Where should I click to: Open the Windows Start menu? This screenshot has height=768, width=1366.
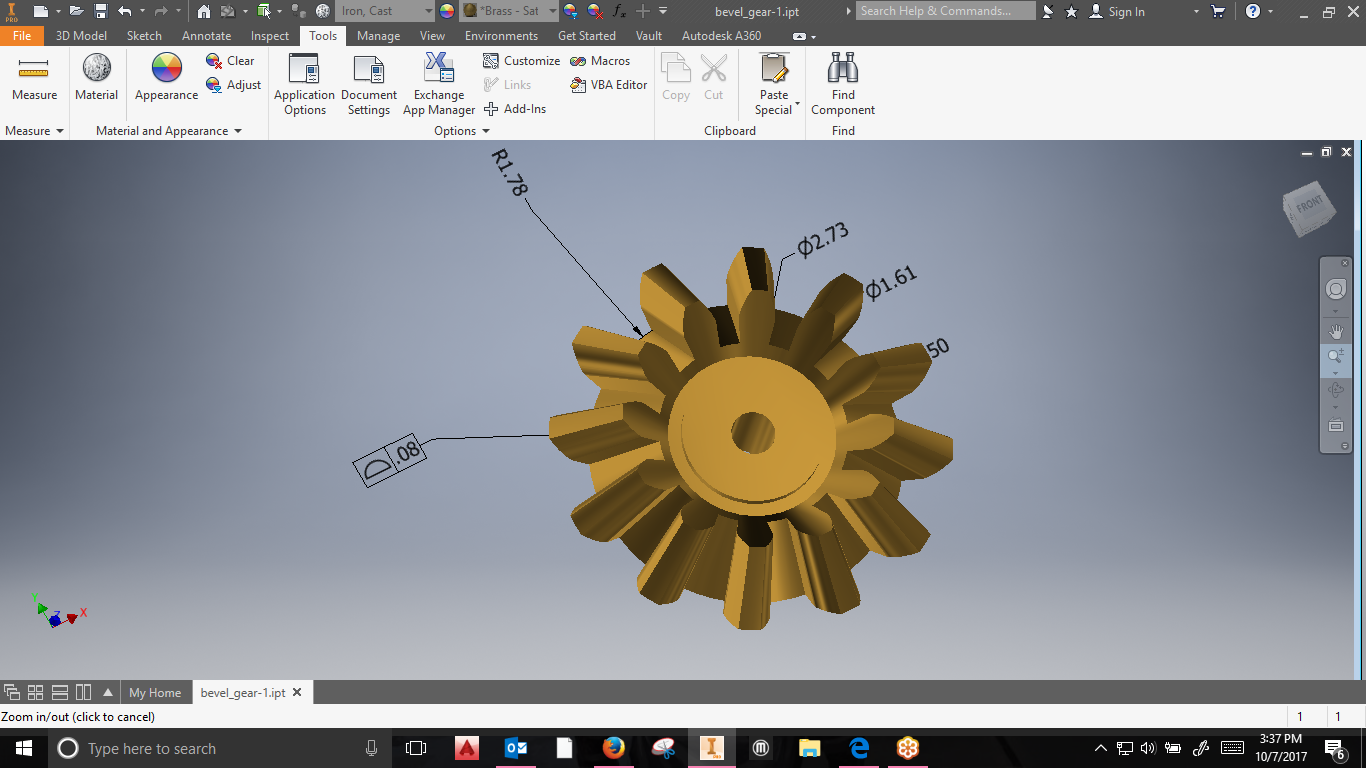tap(23, 748)
